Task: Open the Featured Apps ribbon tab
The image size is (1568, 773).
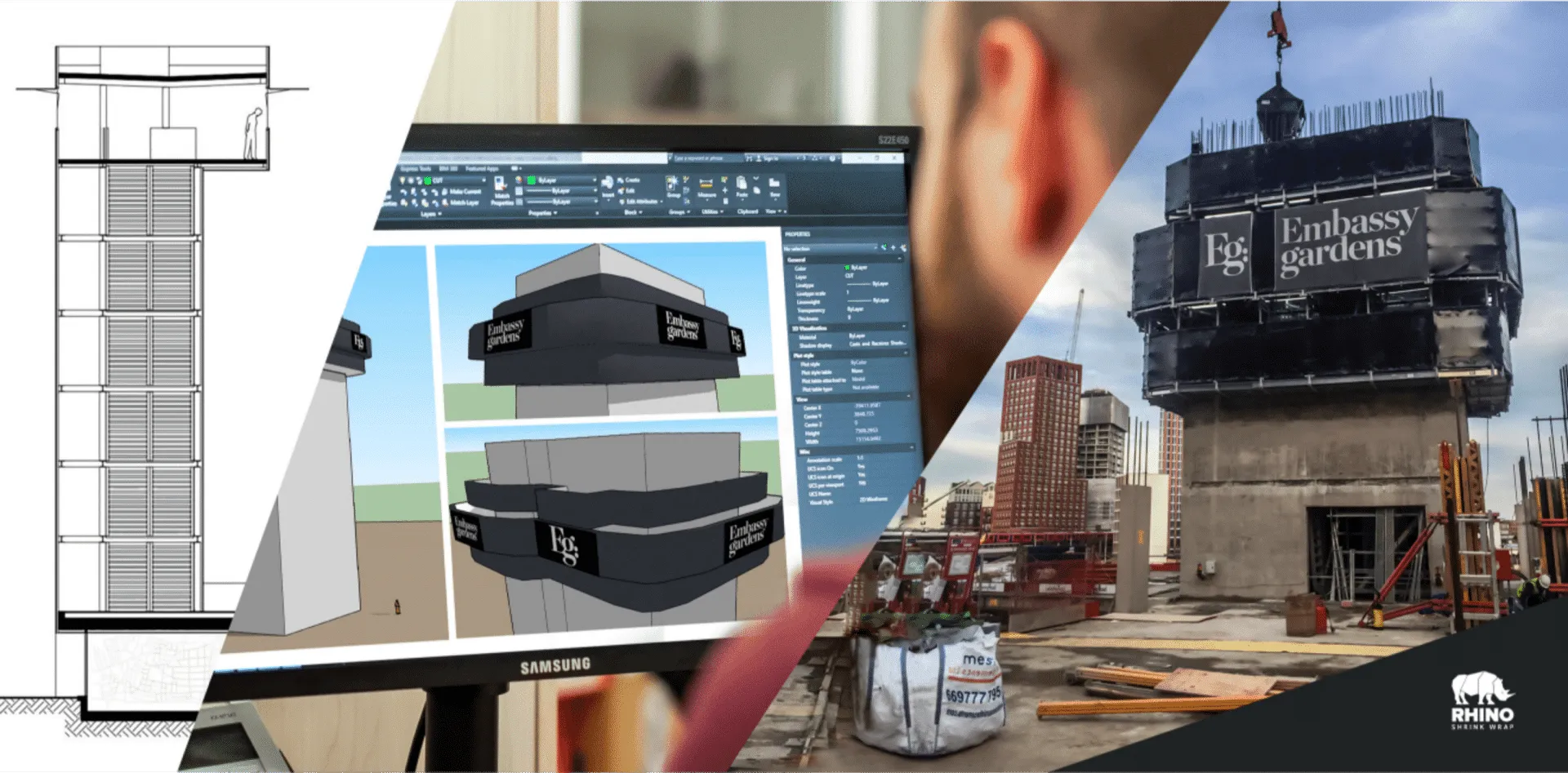Action: point(481,169)
